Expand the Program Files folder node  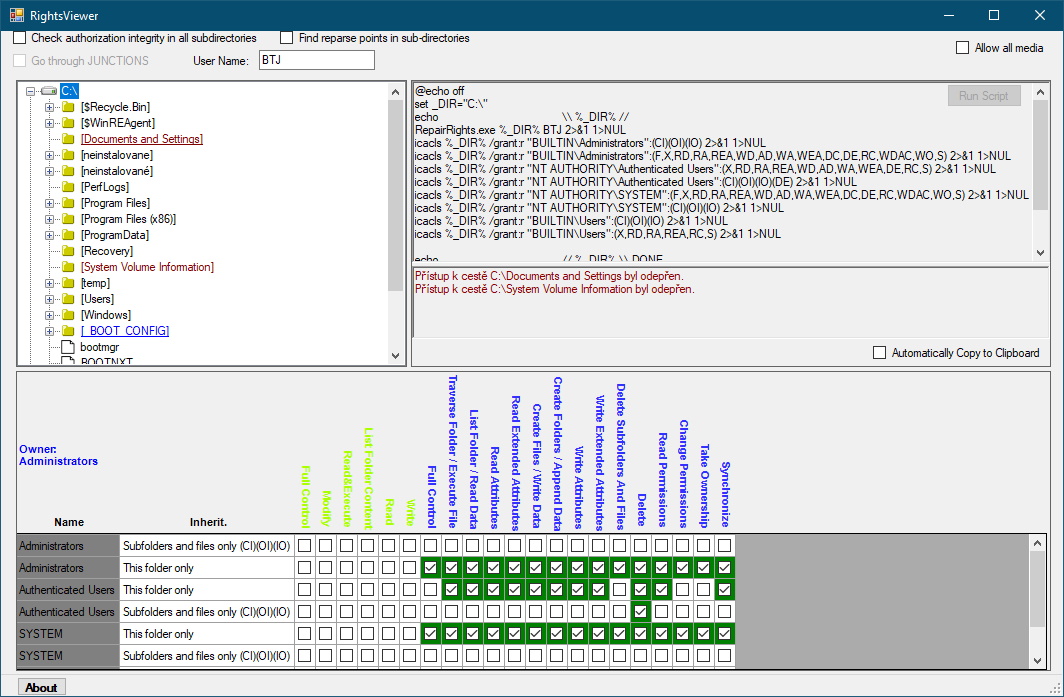click(49, 203)
